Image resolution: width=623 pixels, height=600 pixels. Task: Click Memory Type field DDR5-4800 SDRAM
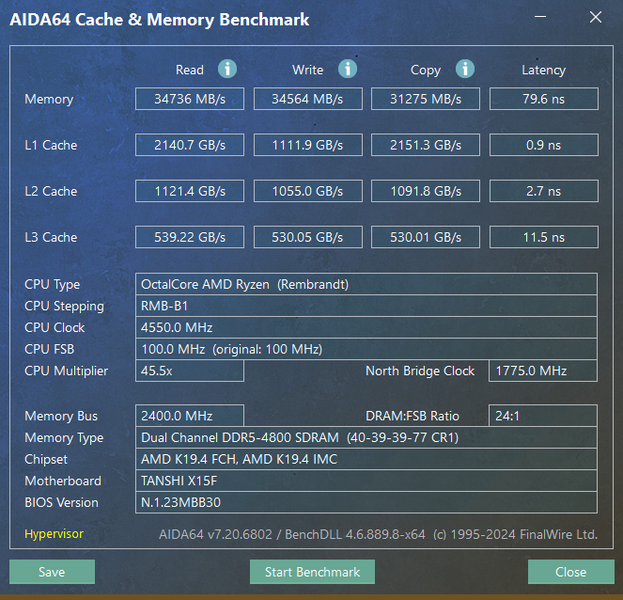coord(366,437)
